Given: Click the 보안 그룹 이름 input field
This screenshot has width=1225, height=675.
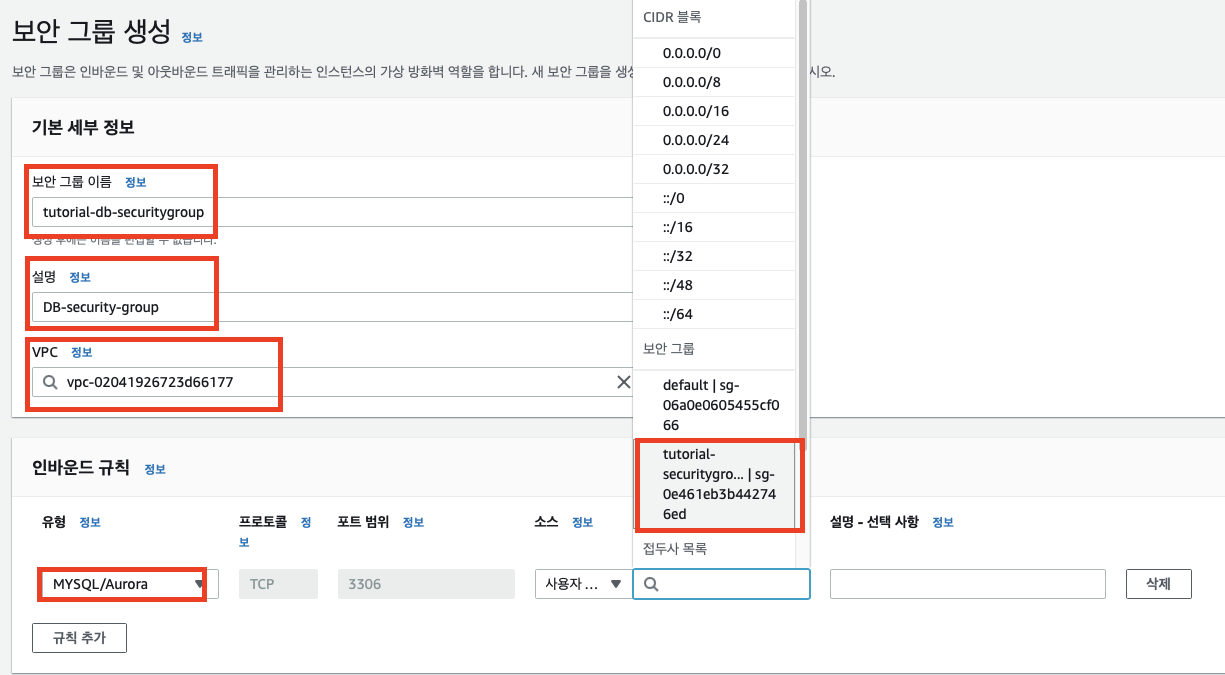Looking at the screenshot, I should [333, 212].
